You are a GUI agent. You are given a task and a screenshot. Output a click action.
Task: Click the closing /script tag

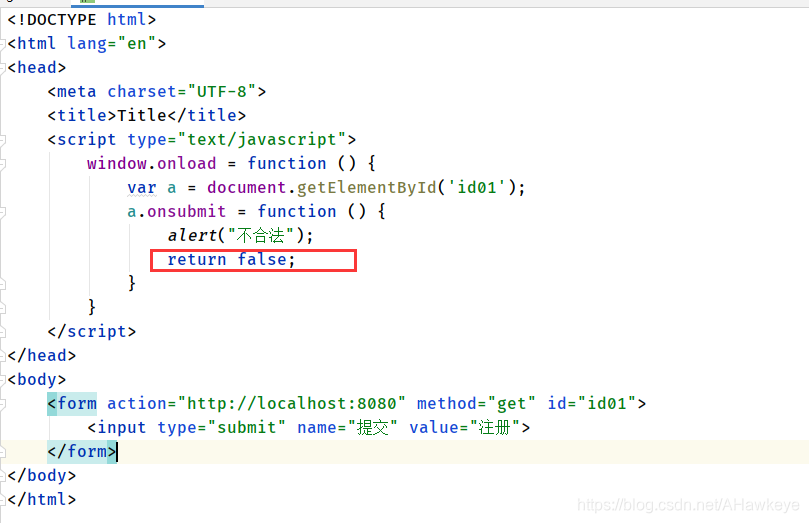92,332
